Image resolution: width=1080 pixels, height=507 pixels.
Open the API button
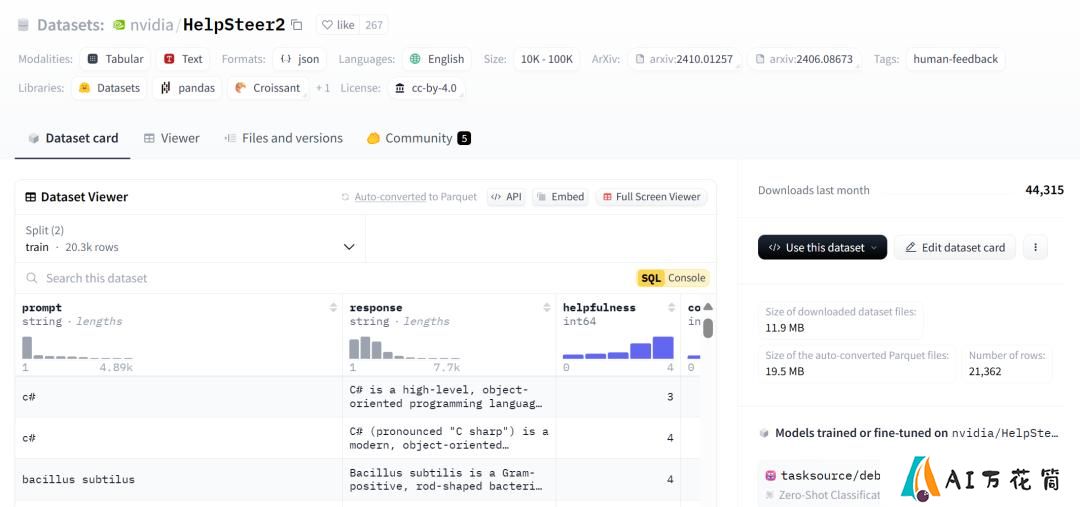tap(506, 197)
